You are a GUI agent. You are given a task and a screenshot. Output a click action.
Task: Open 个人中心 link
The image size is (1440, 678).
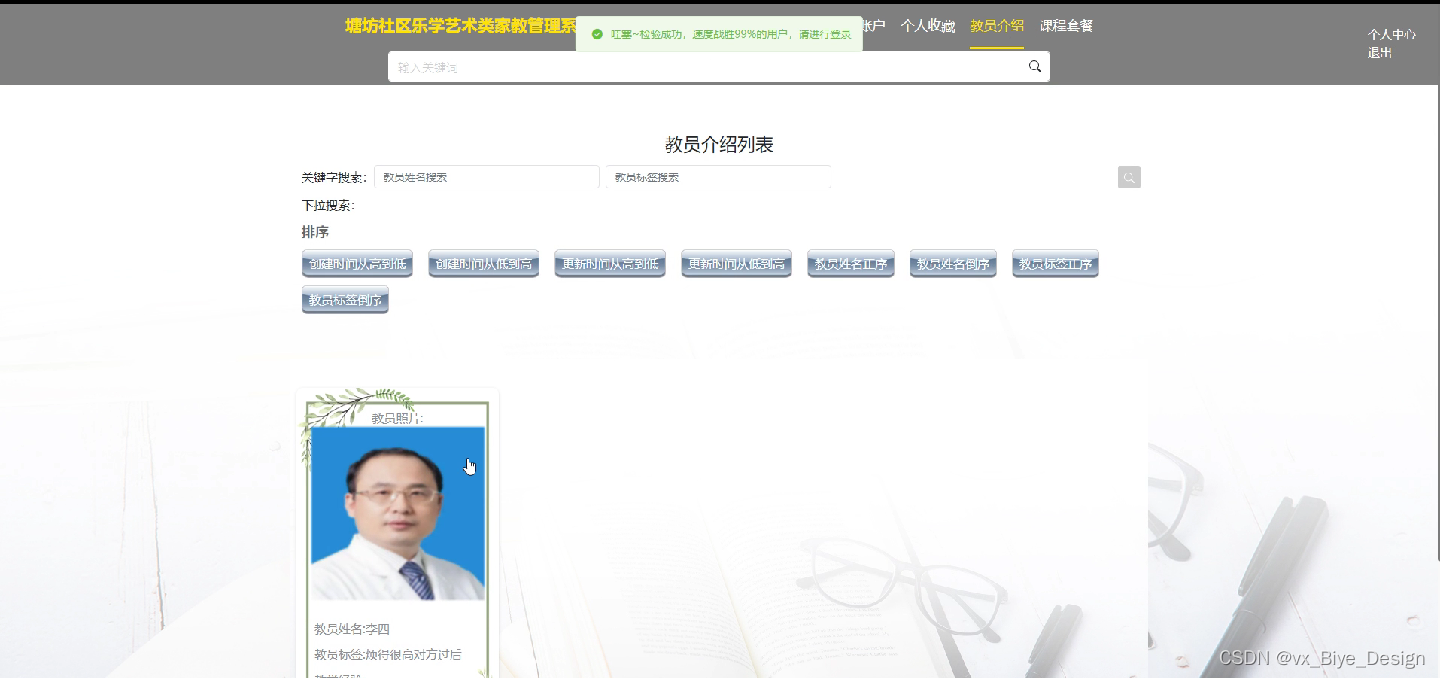click(x=1392, y=34)
